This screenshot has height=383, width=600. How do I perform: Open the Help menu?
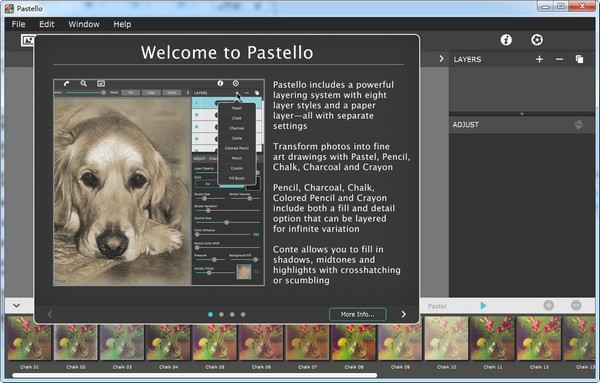tap(122, 24)
